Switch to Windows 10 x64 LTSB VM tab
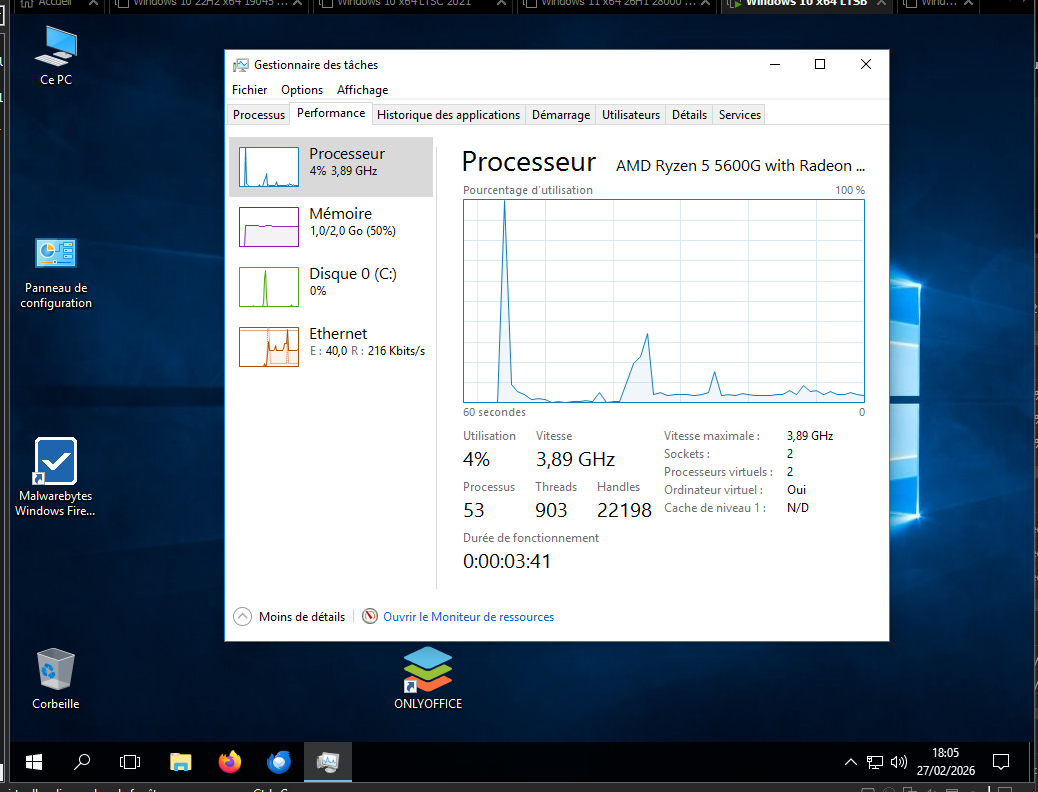 point(807,4)
